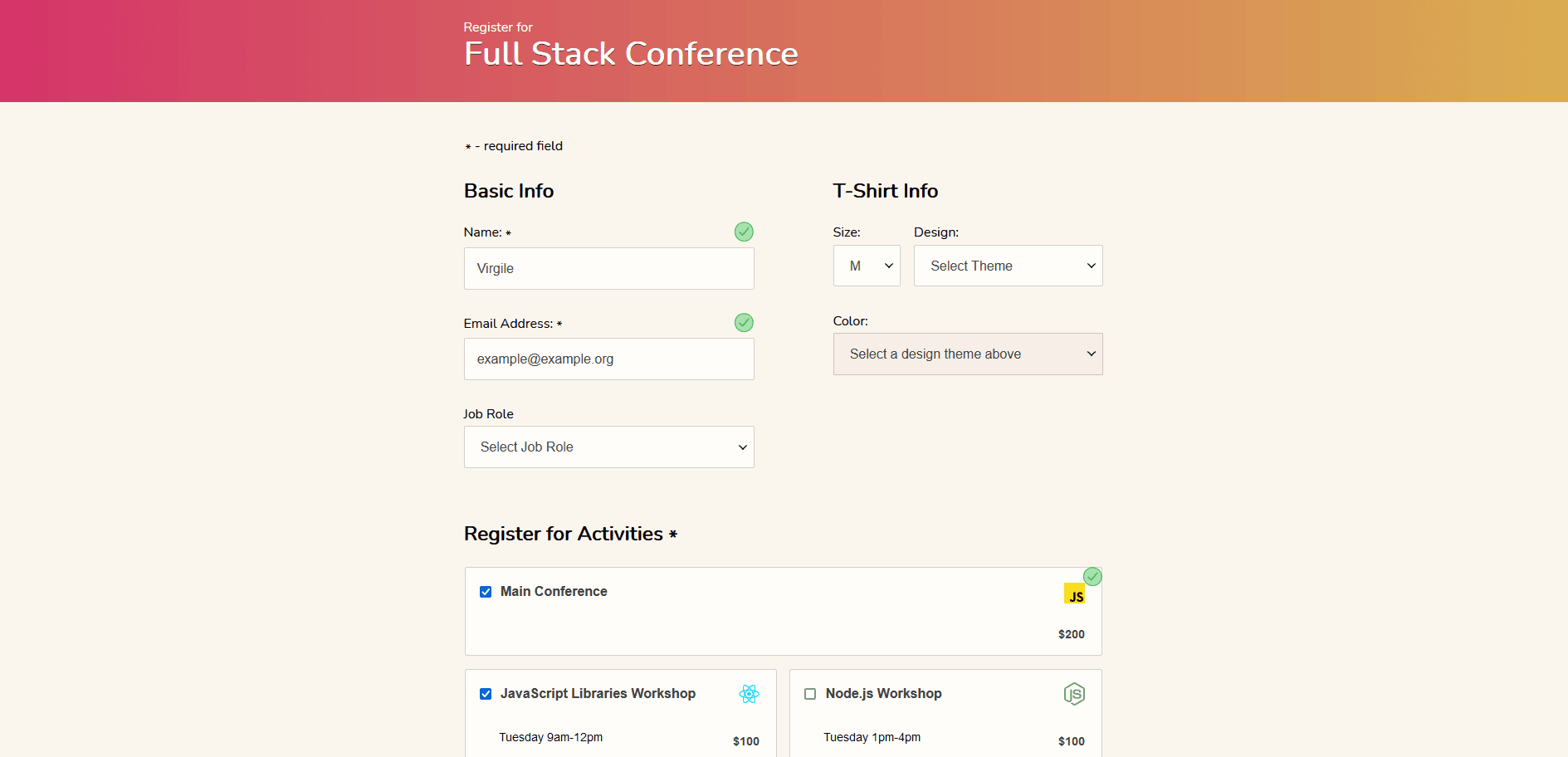Click the React atom icon
The image size is (1568, 757).
[749, 694]
